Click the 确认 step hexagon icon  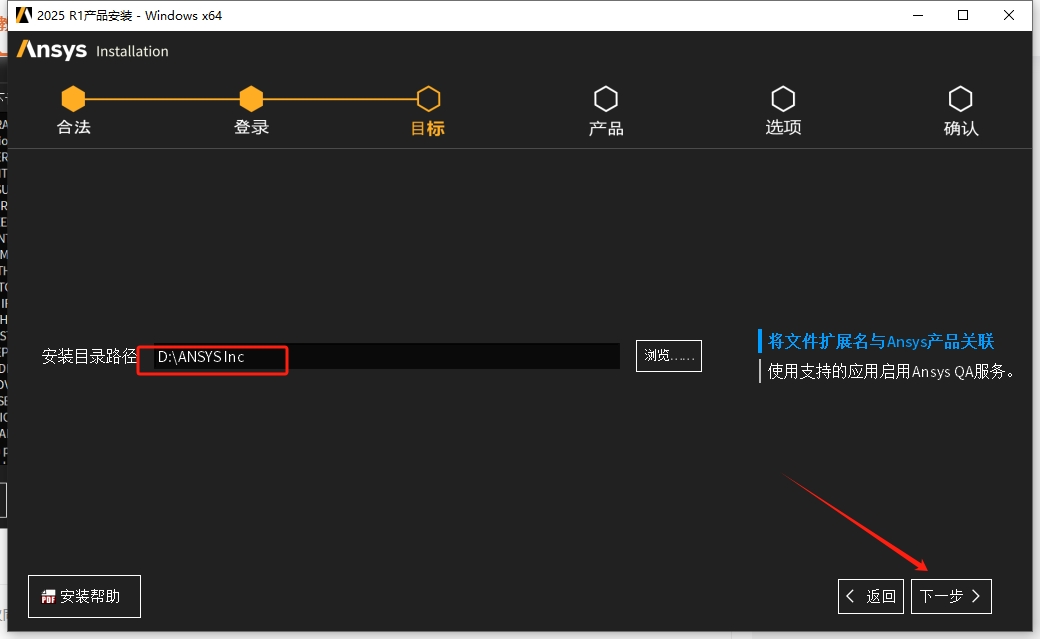[960, 99]
